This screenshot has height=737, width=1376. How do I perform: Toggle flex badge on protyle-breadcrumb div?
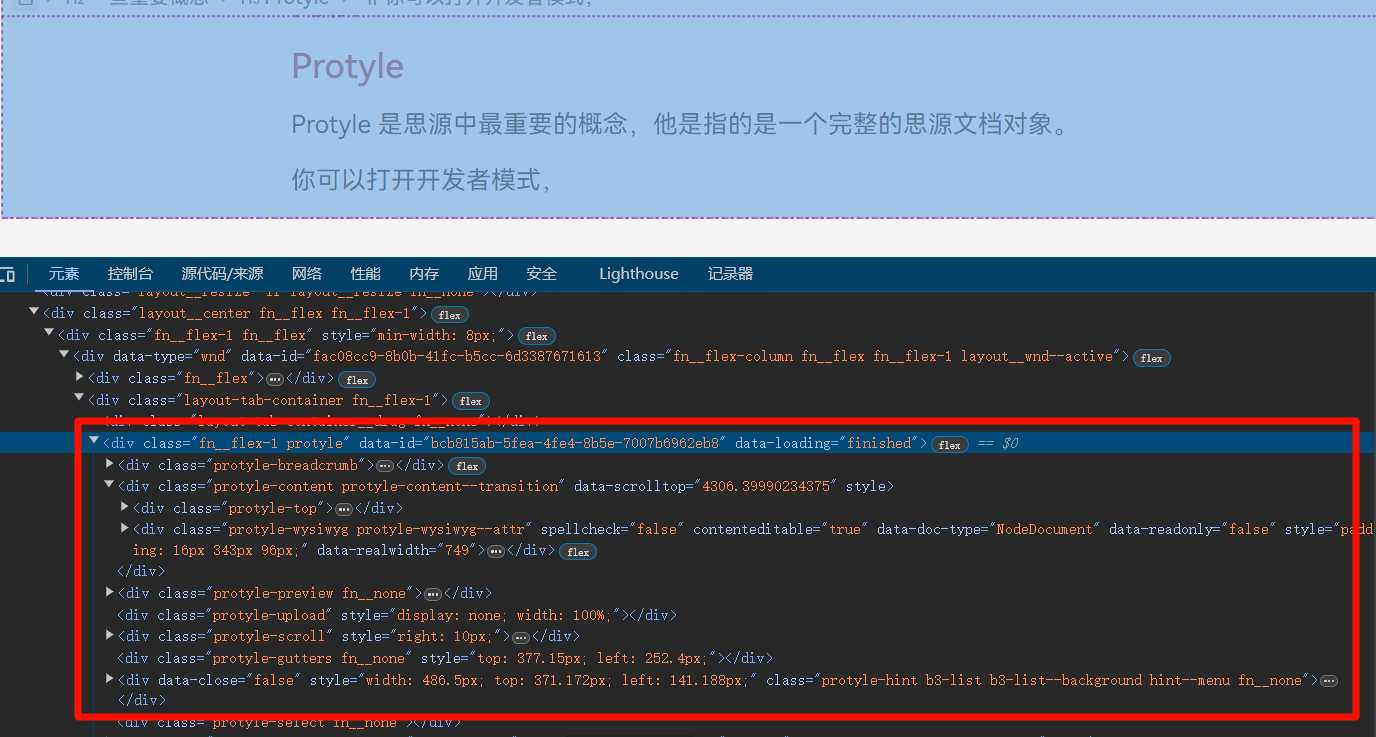click(x=467, y=466)
